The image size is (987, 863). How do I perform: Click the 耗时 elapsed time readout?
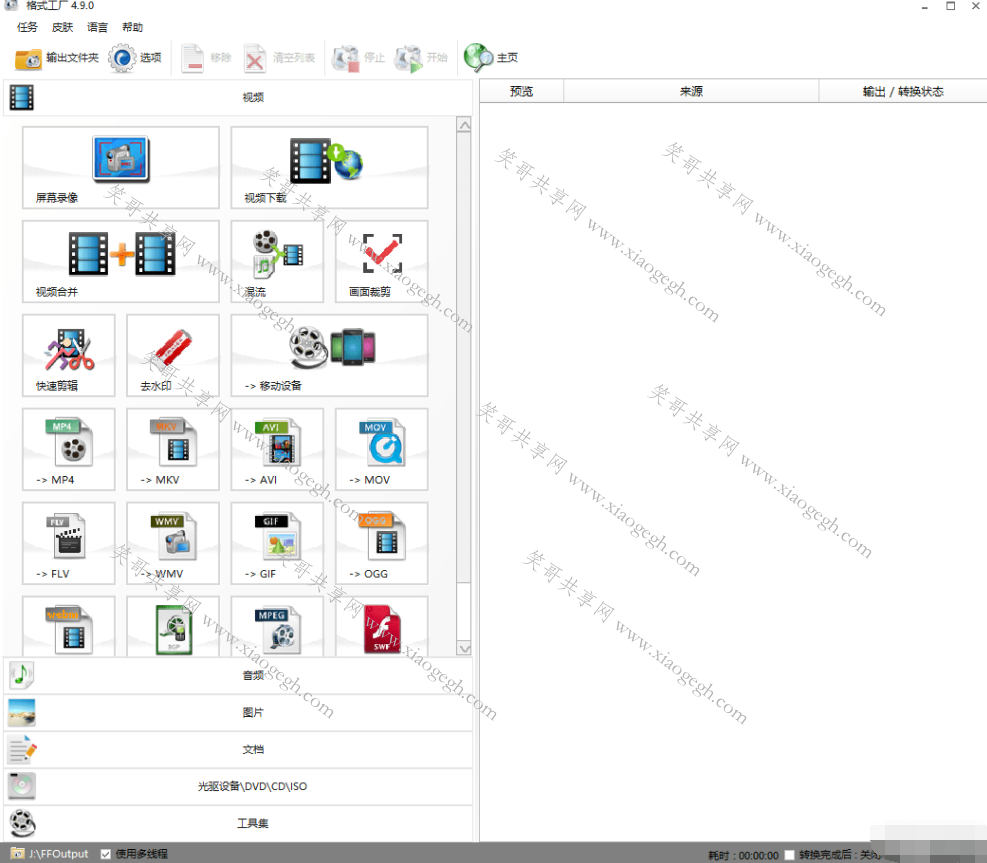[743, 855]
